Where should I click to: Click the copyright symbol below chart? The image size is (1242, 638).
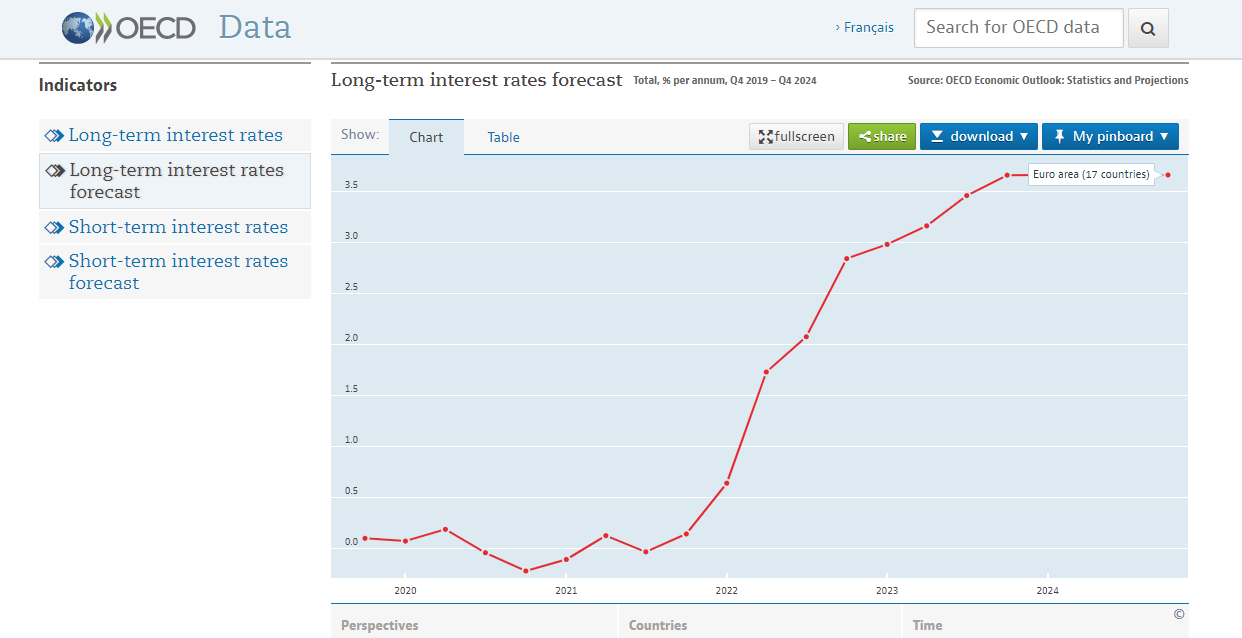pyautogui.click(x=1179, y=614)
